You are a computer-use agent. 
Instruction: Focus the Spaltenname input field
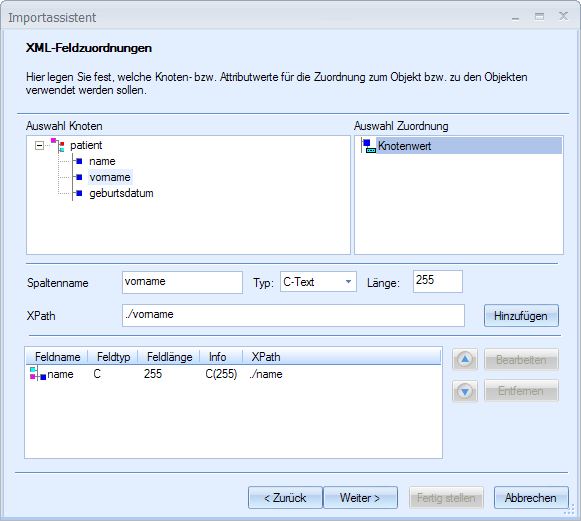(x=182, y=282)
